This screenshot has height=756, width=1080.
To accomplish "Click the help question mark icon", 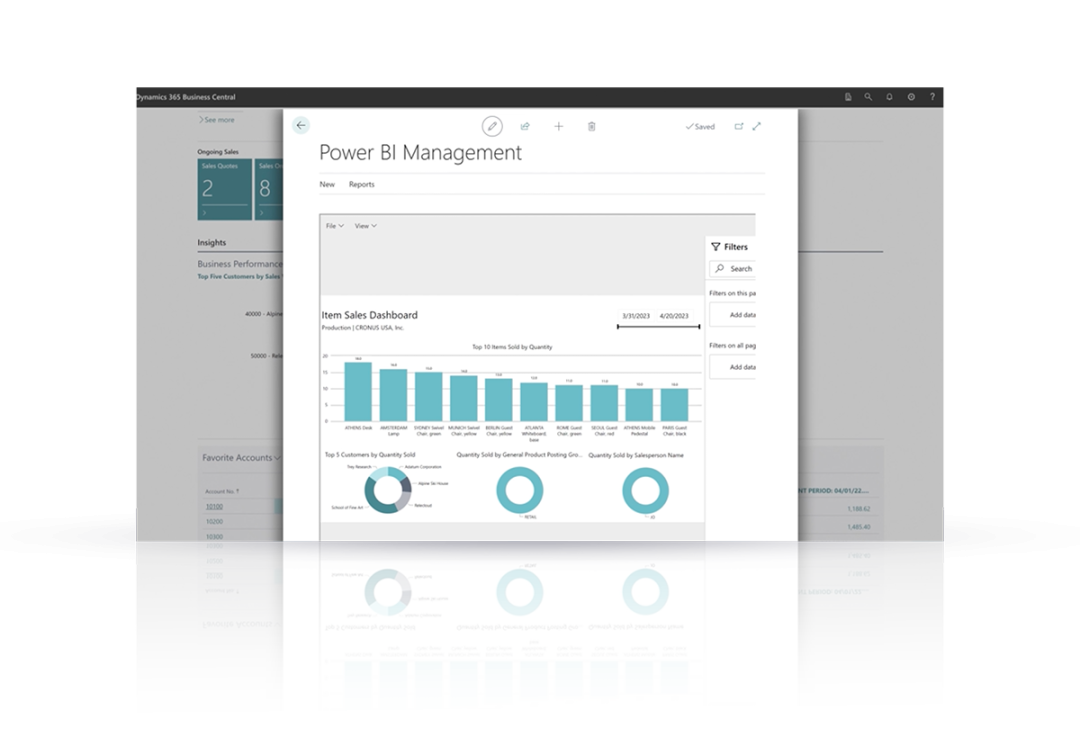I will click(x=933, y=97).
